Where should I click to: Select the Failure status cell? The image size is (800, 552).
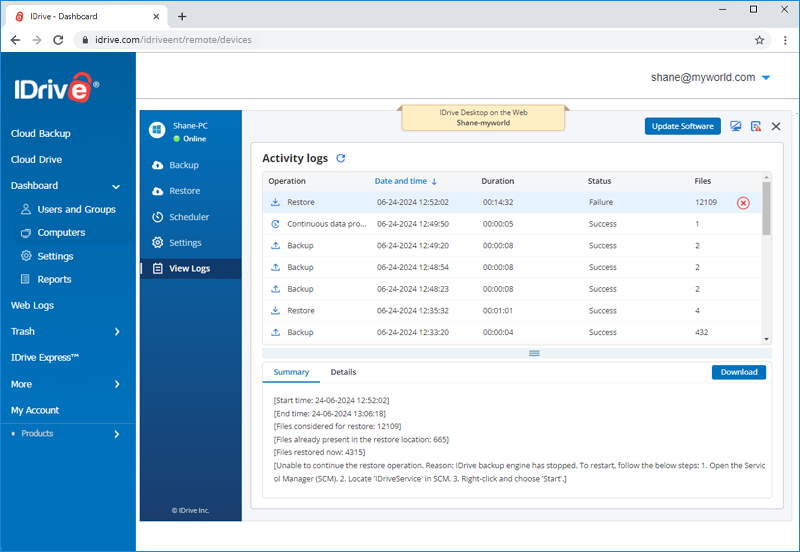(601, 202)
